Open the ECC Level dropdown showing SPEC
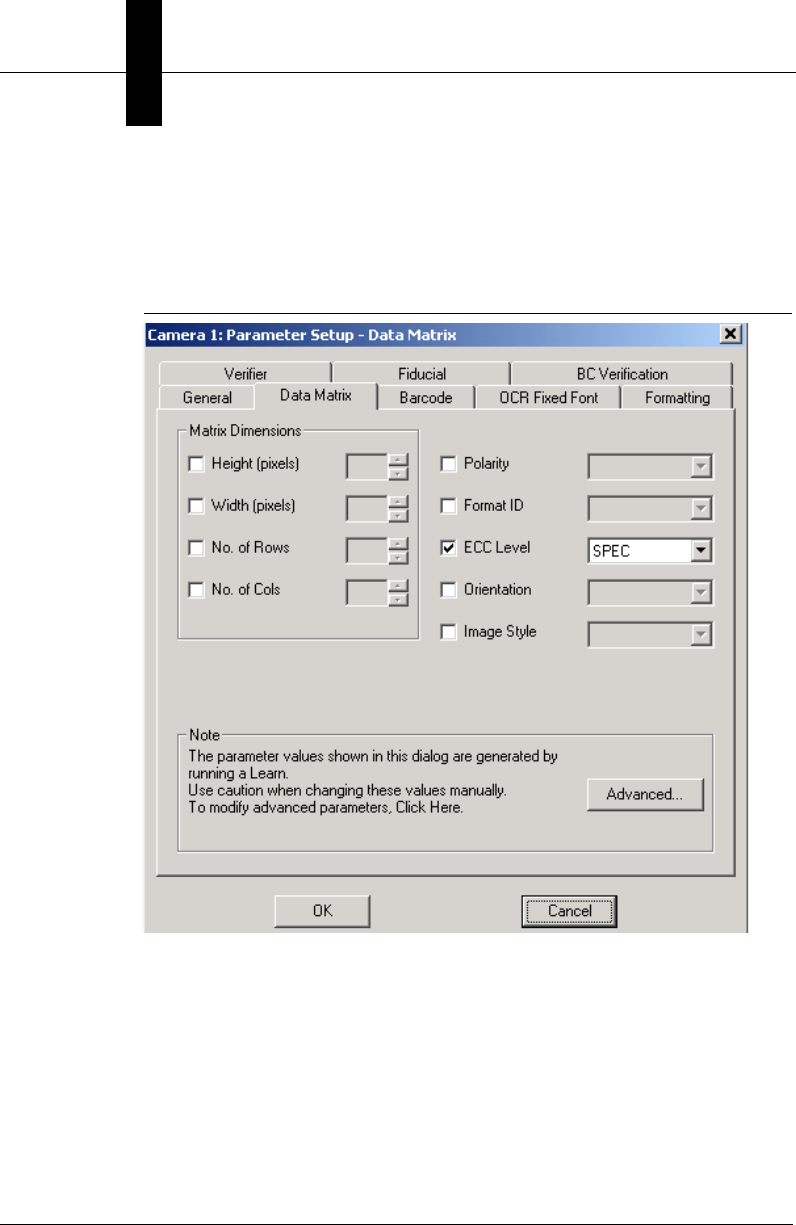This screenshot has width=796, height=1225. point(651,550)
